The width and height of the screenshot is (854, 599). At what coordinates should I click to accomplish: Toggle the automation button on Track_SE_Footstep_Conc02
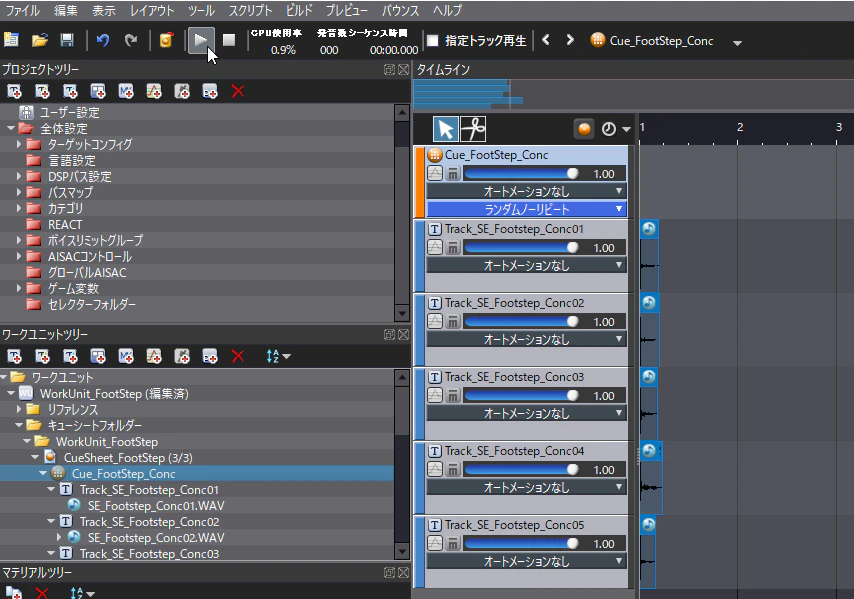click(x=435, y=322)
